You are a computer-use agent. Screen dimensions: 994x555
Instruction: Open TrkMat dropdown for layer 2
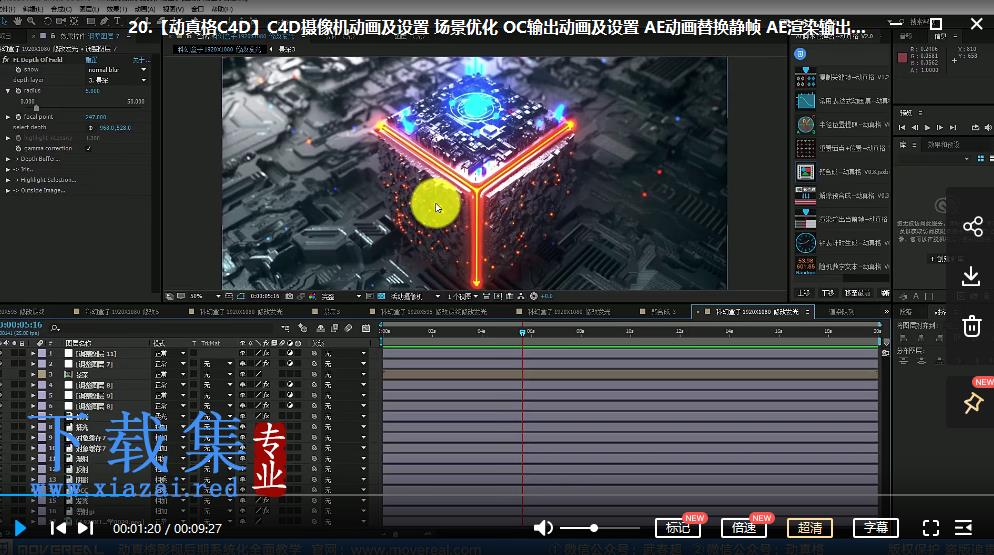(217, 364)
